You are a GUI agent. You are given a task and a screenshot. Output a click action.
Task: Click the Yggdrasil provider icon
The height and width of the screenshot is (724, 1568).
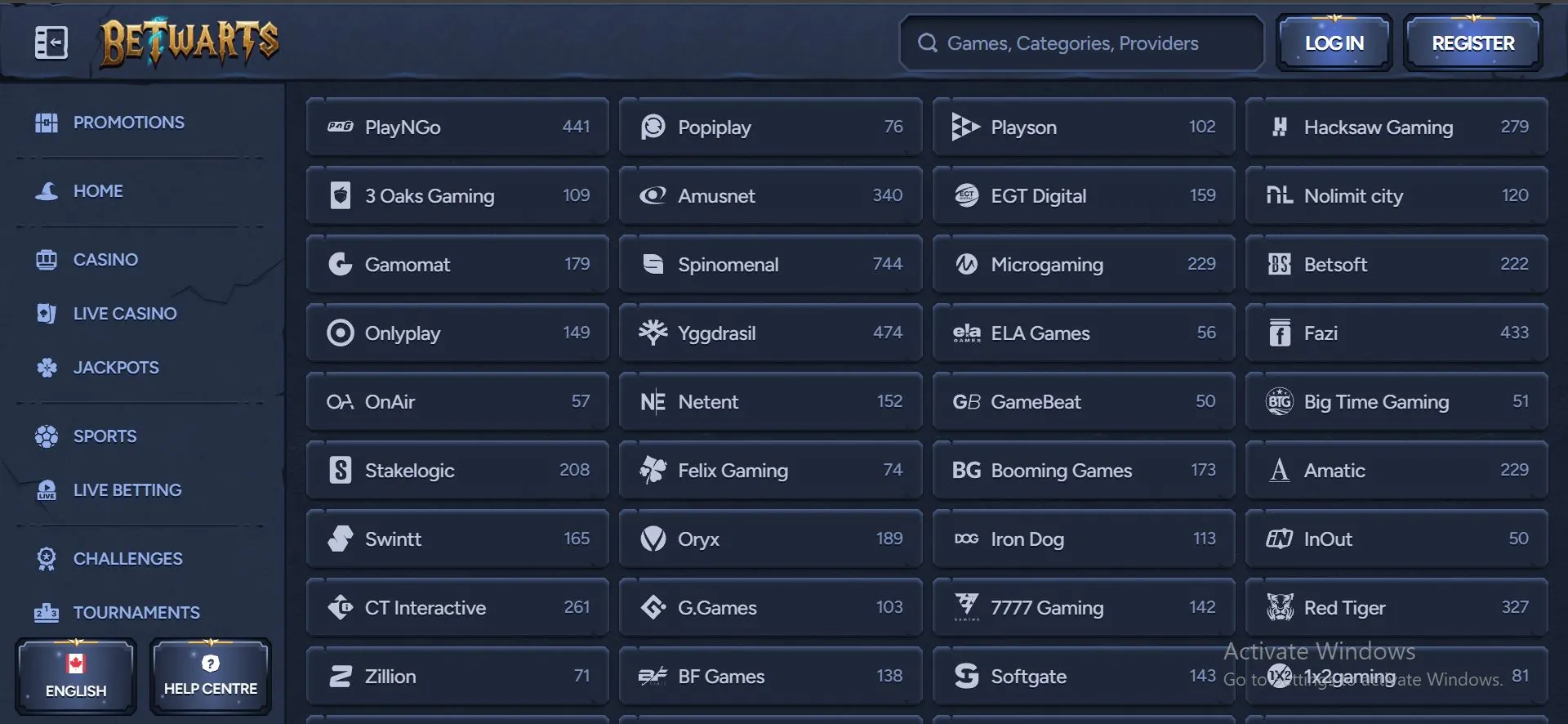(653, 333)
